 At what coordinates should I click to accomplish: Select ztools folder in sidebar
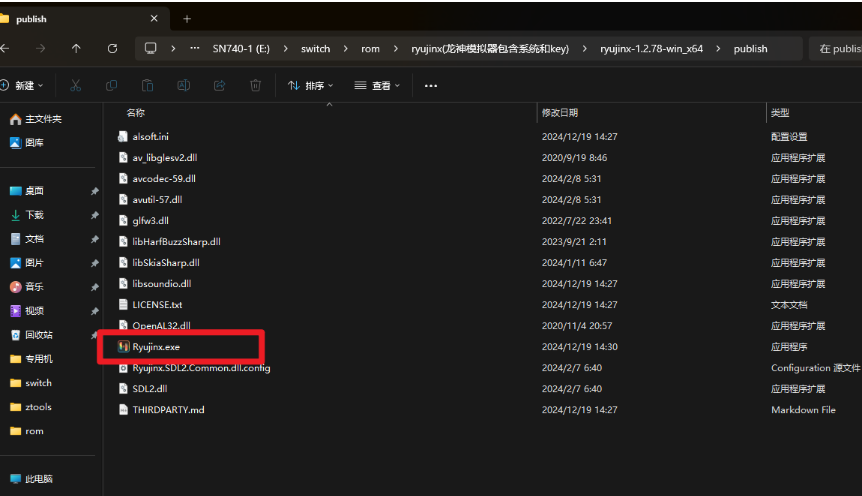tap(38, 407)
